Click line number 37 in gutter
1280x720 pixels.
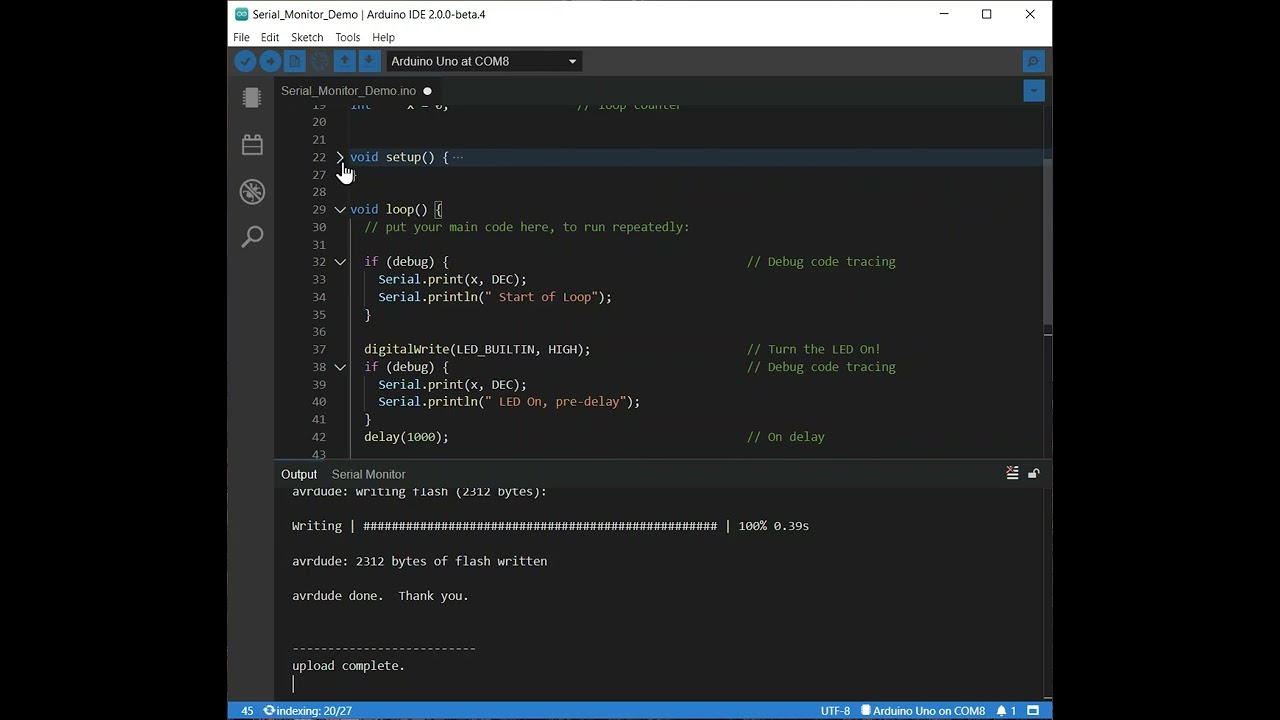click(x=319, y=349)
